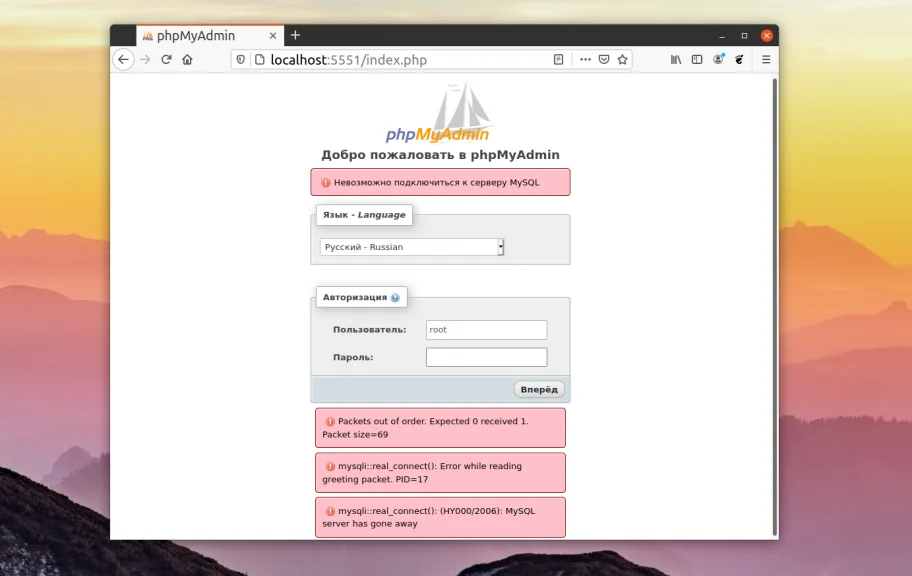
Task: Open the hamburger application menu
Action: click(x=766, y=59)
